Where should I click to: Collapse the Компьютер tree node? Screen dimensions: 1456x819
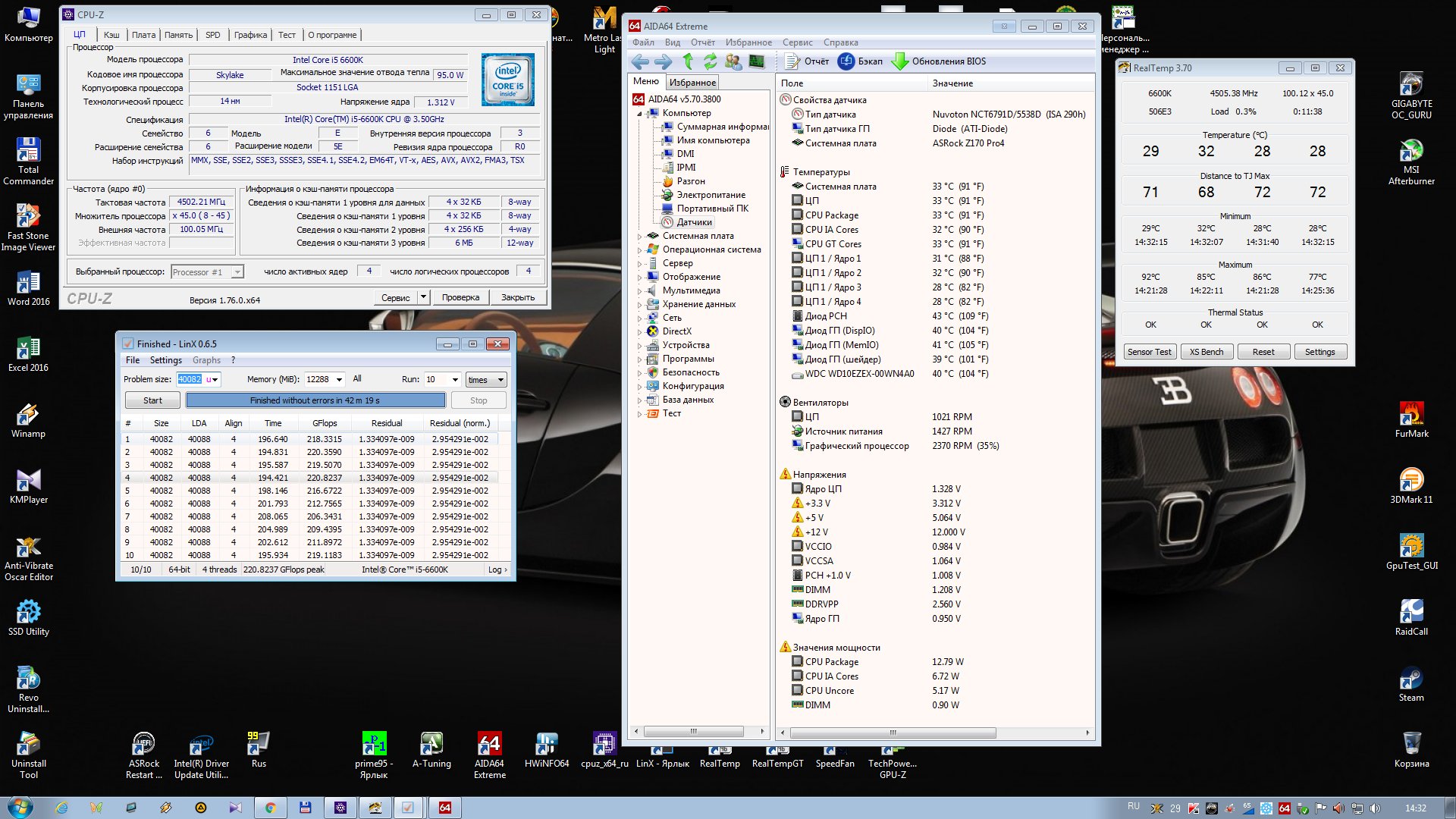(x=639, y=114)
